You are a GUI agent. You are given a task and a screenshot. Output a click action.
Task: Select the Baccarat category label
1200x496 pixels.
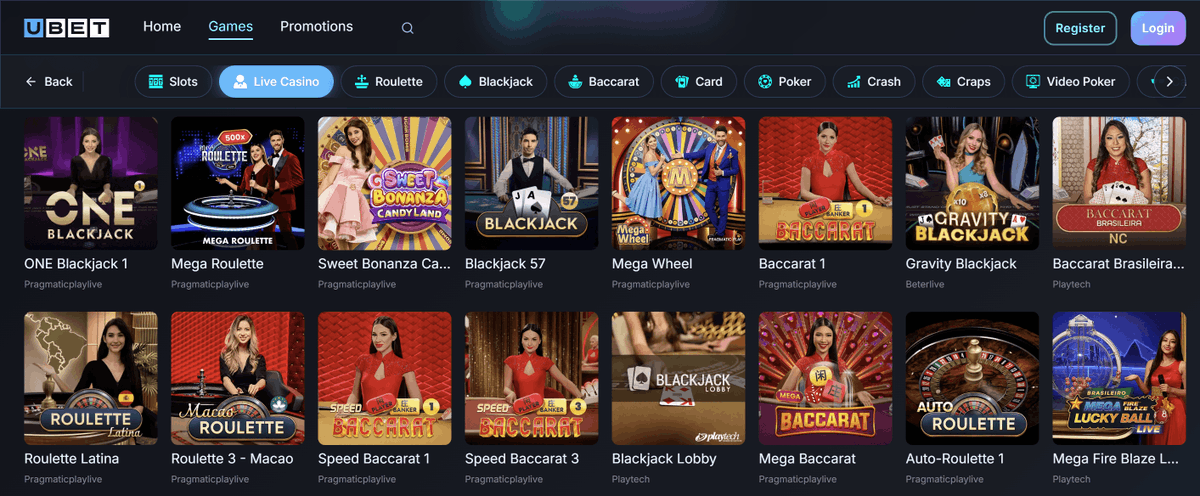pos(614,82)
